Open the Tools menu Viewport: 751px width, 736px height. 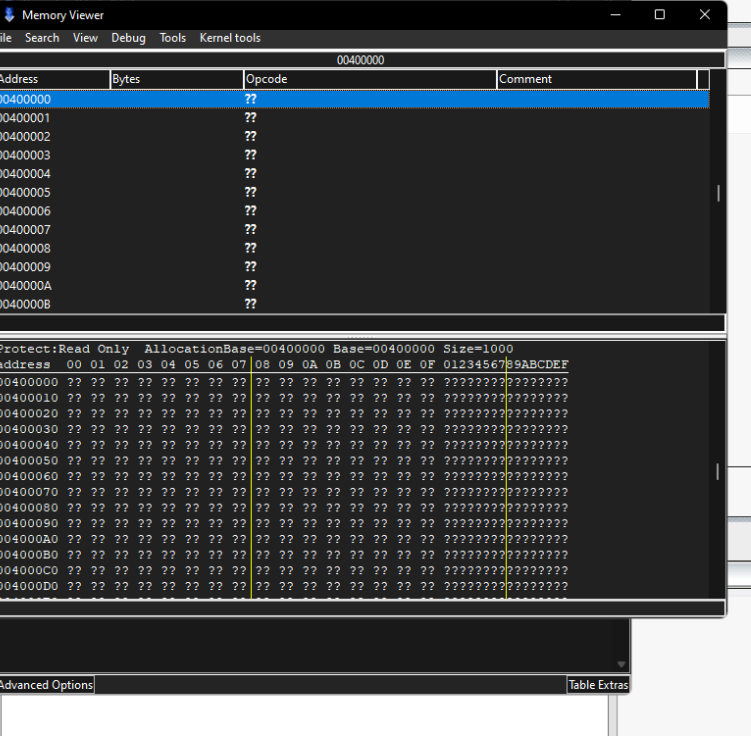click(173, 38)
